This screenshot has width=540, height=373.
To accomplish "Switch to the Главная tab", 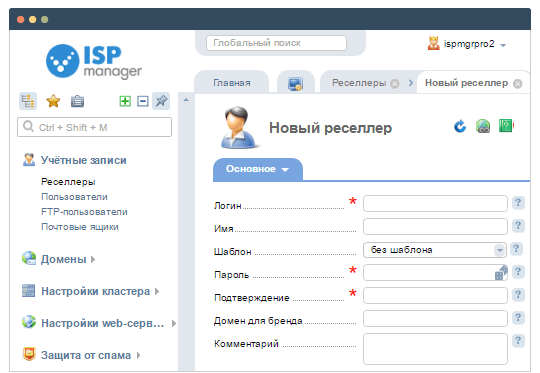I will click(232, 83).
